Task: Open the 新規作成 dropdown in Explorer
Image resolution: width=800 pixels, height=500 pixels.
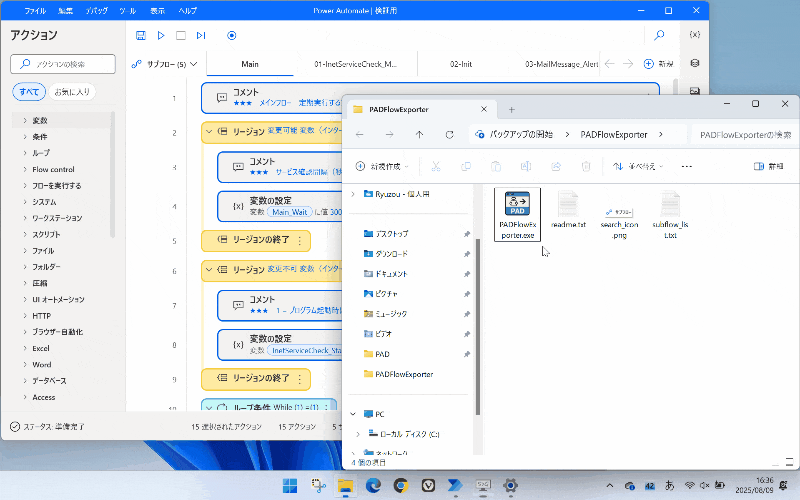Action: click(x=382, y=166)
